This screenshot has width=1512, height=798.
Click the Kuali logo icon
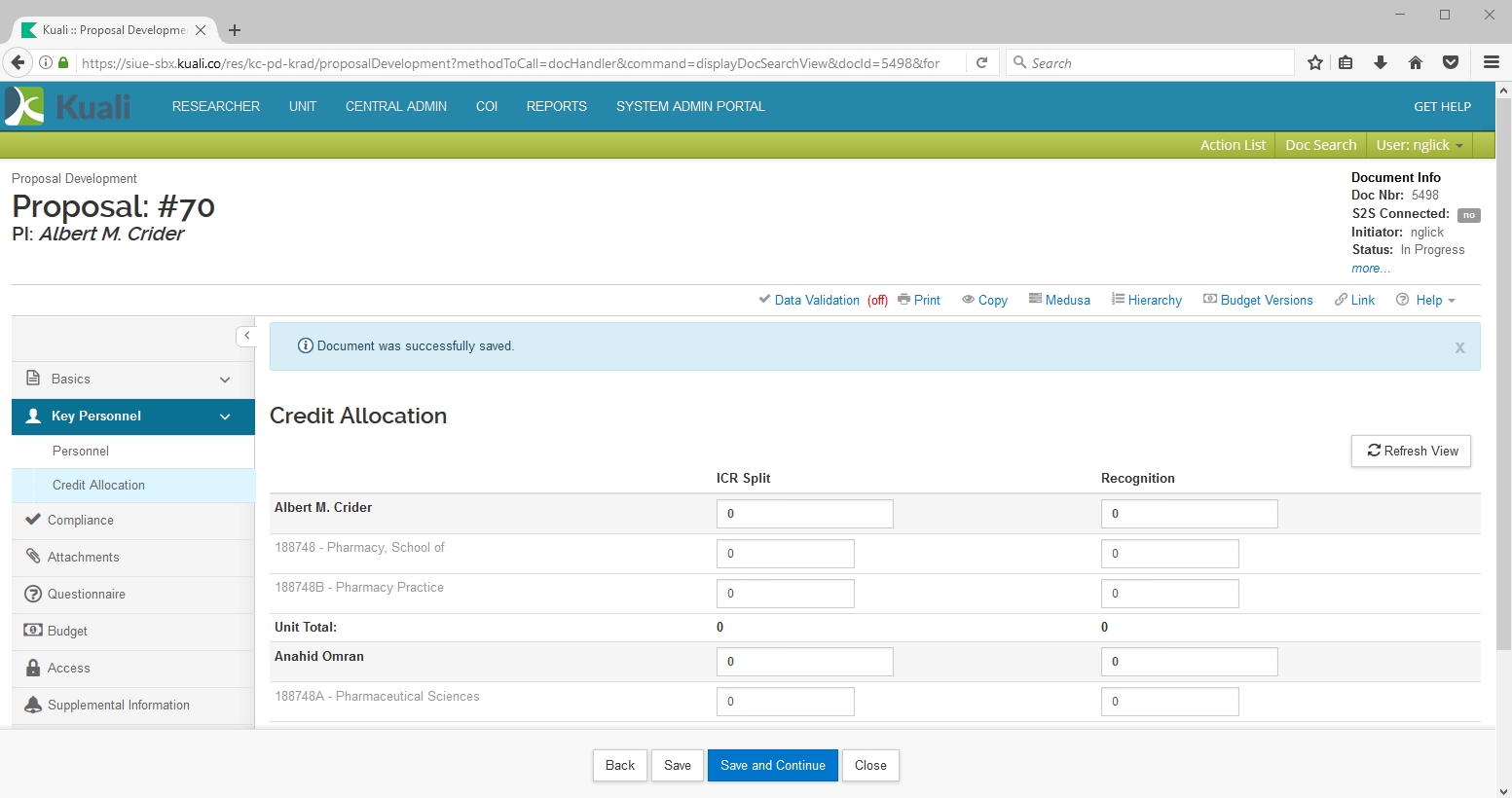[25, 106]
